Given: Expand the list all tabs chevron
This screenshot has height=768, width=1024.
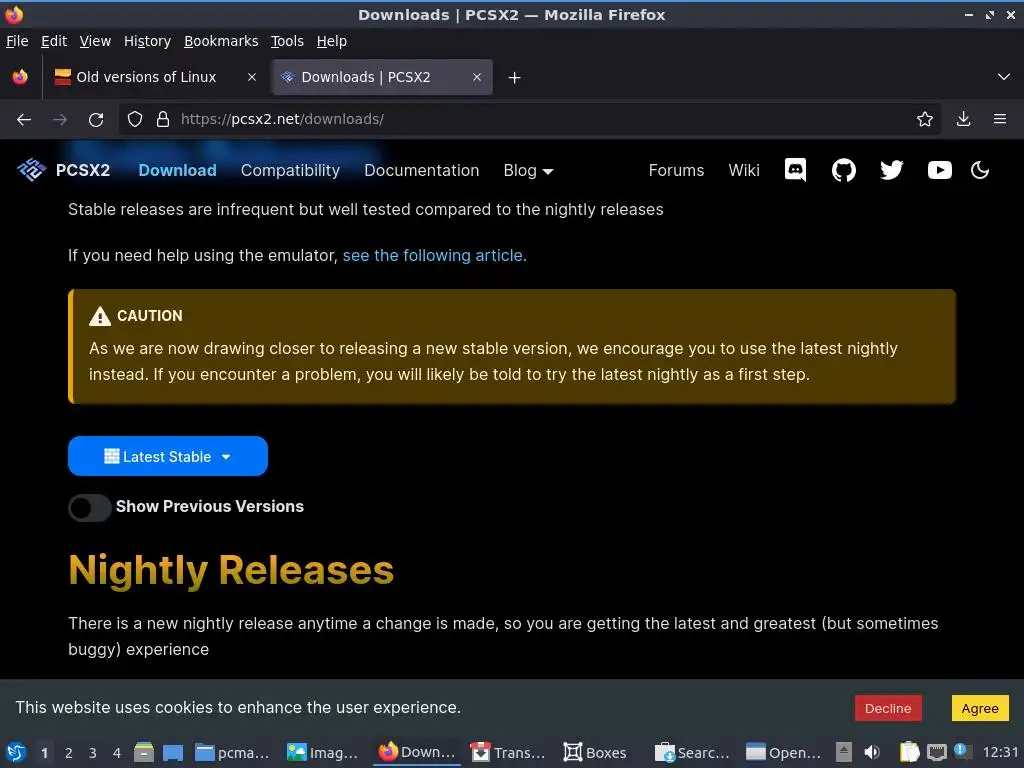Looking at the screenshot, I should tap(1004, 77).
